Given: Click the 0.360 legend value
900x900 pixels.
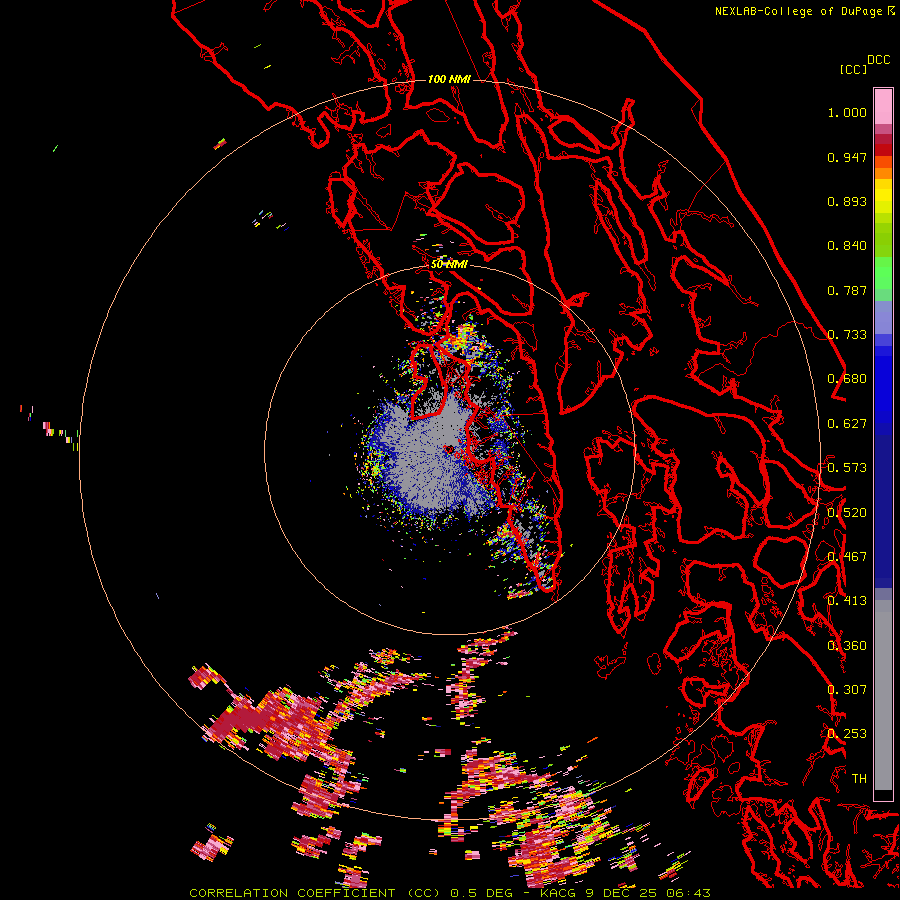Looking at the screenshot, I should pos(847,646).
